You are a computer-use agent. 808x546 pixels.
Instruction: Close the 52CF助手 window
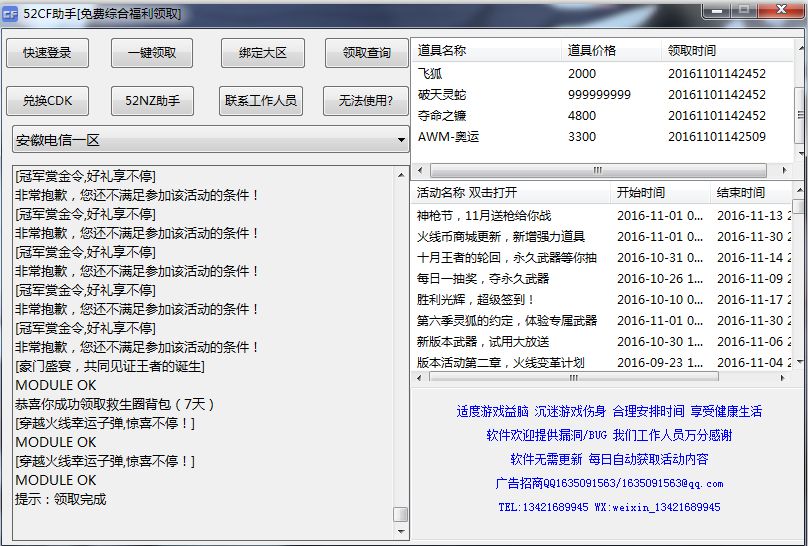point(782,10)
